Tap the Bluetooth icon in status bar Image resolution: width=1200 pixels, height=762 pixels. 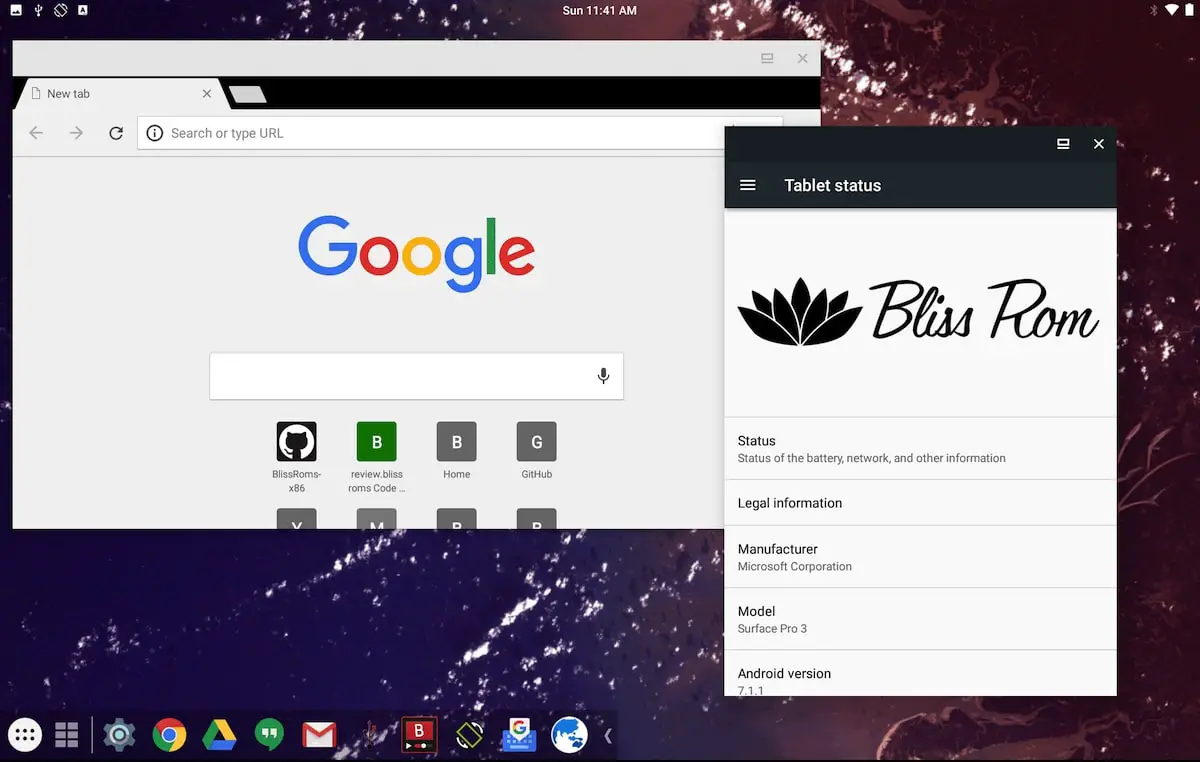coord(1152,10)
